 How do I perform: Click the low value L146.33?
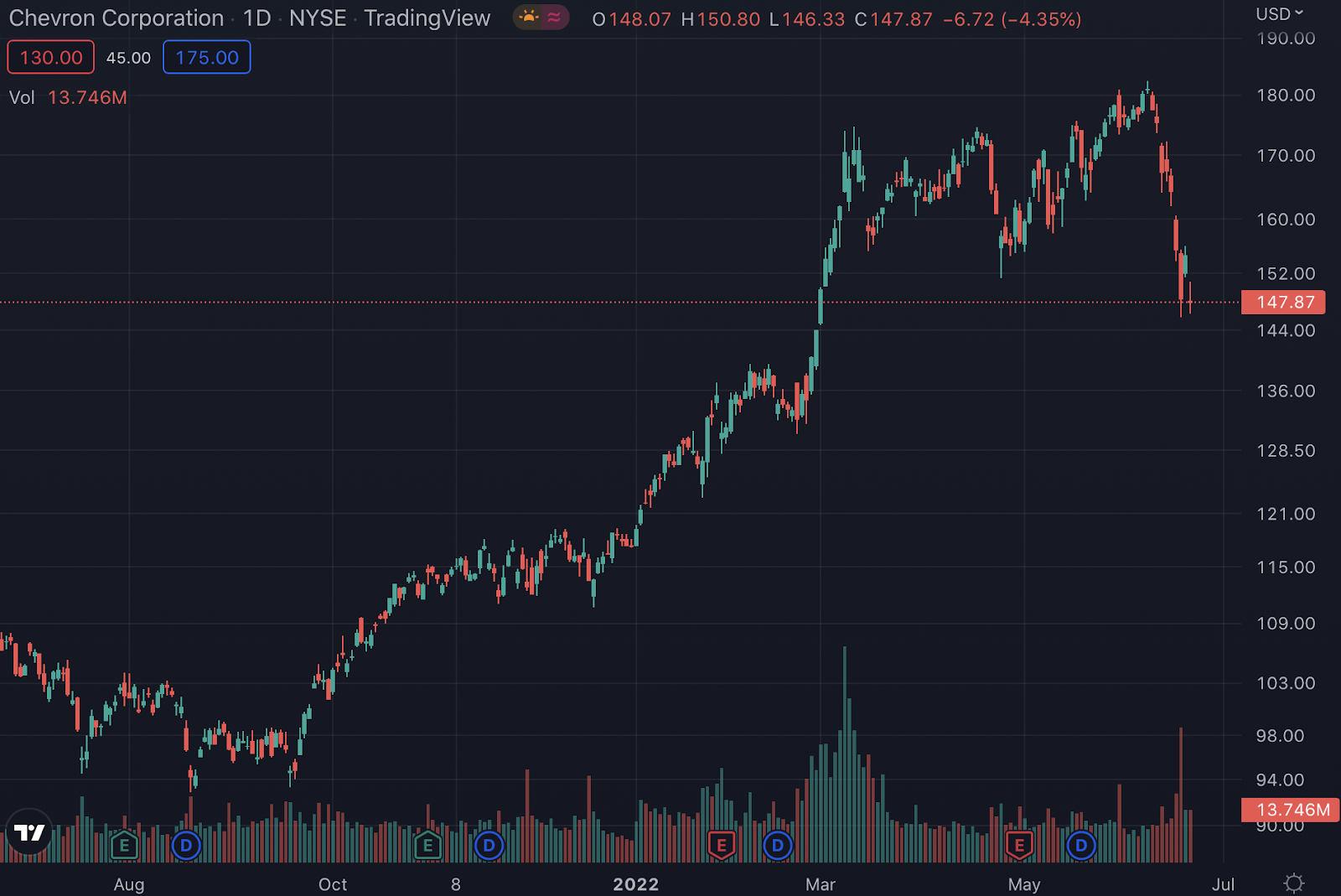[x=807, y=19]
